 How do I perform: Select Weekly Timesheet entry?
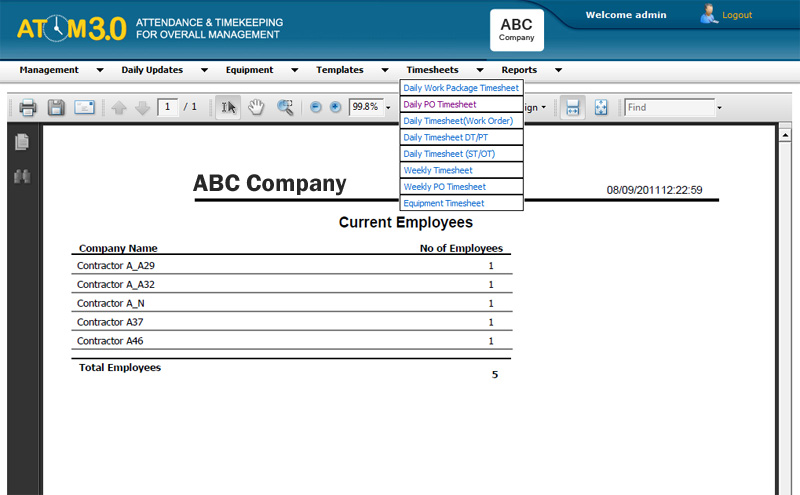(461, 170)
